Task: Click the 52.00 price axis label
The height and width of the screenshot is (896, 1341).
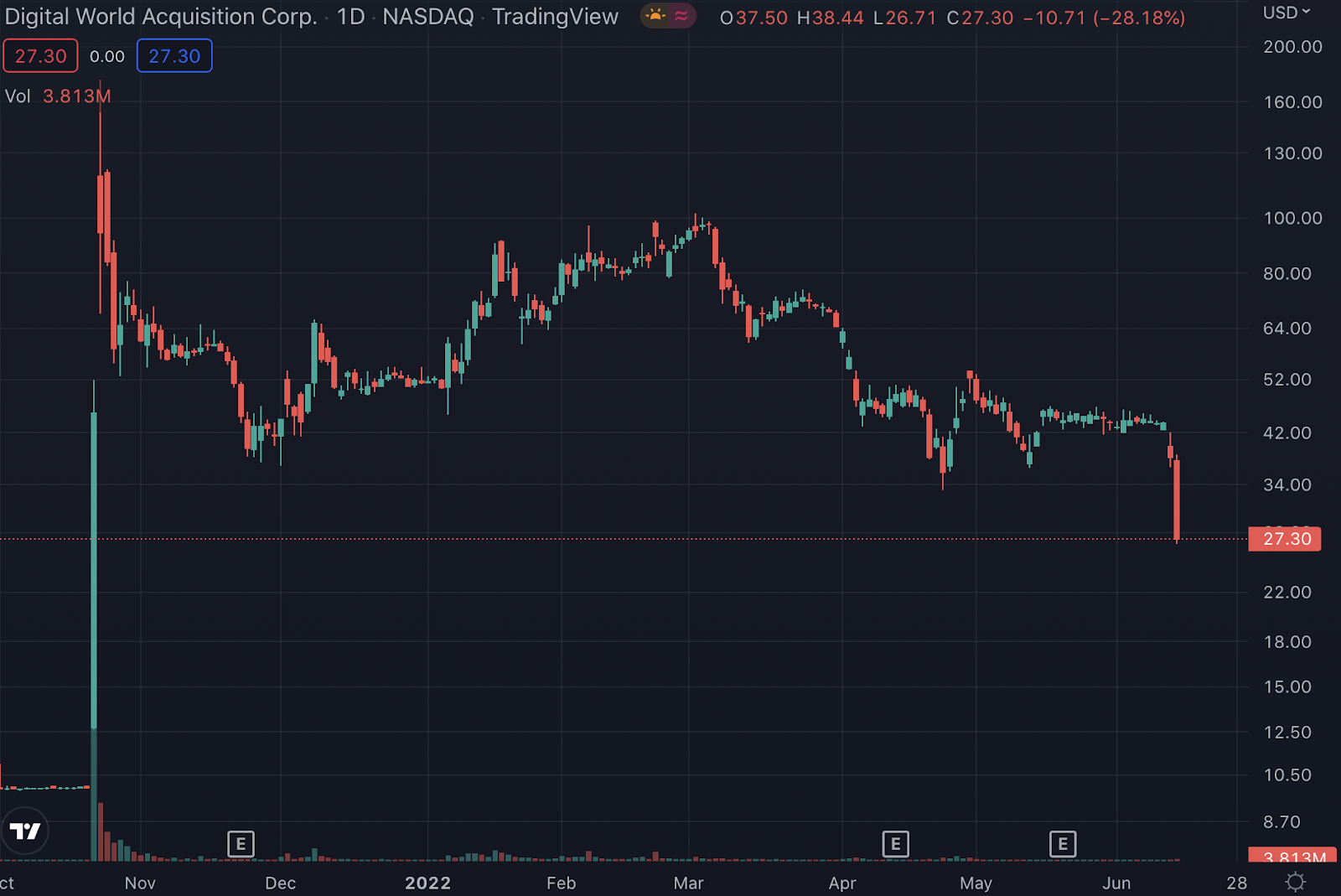Action: (x=1287, y=380)
